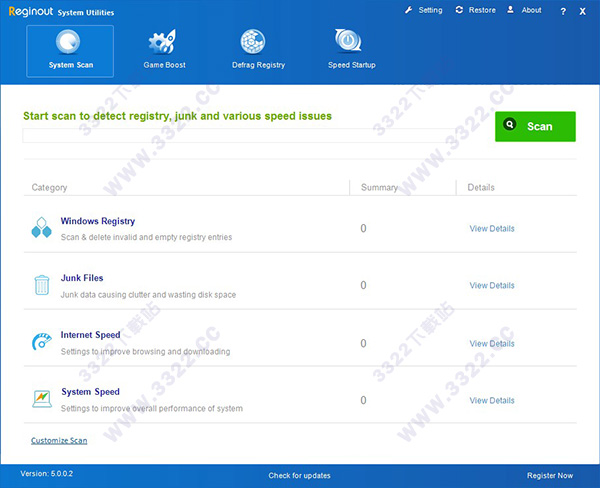Click Windows Registry summary count 0

click(363, 228)
